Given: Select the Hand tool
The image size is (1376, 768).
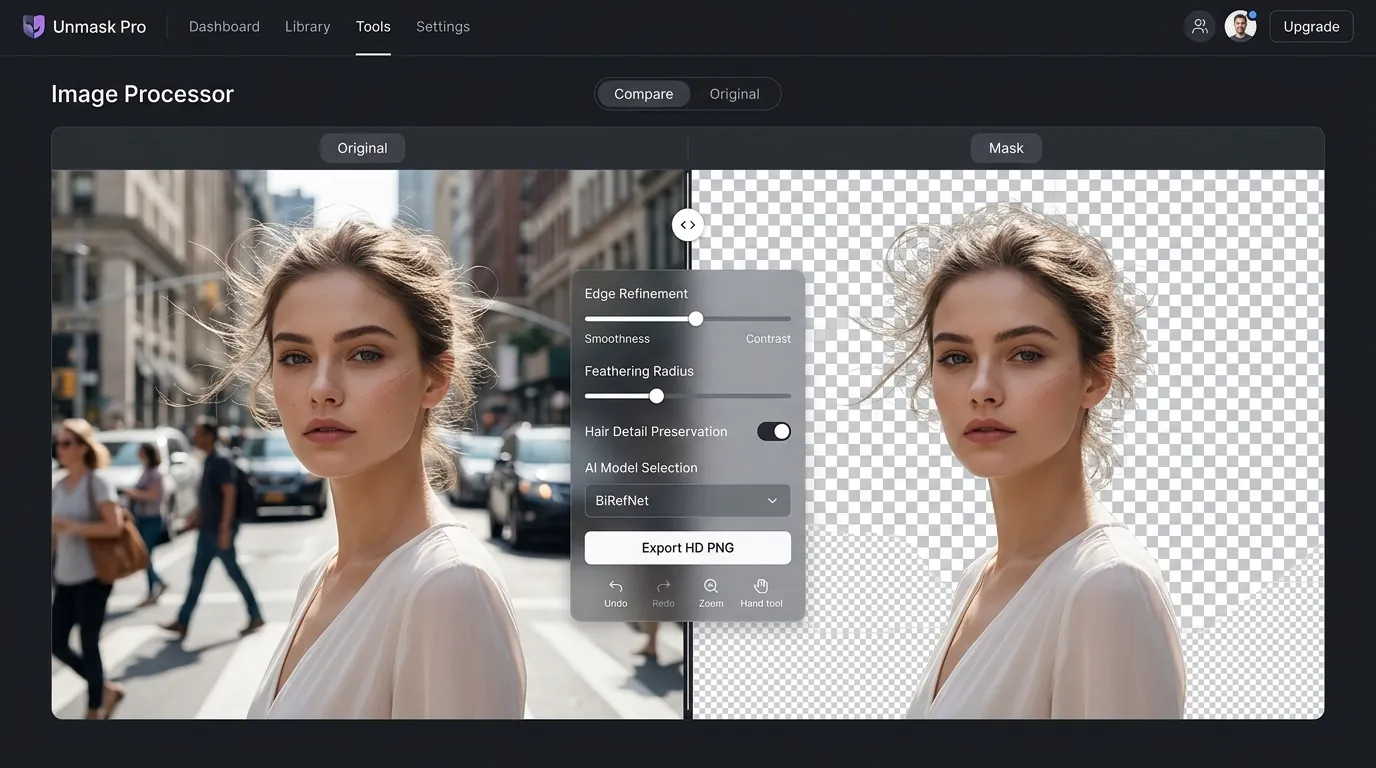Looking at the screenshot, I should click(x=761, y=593).
